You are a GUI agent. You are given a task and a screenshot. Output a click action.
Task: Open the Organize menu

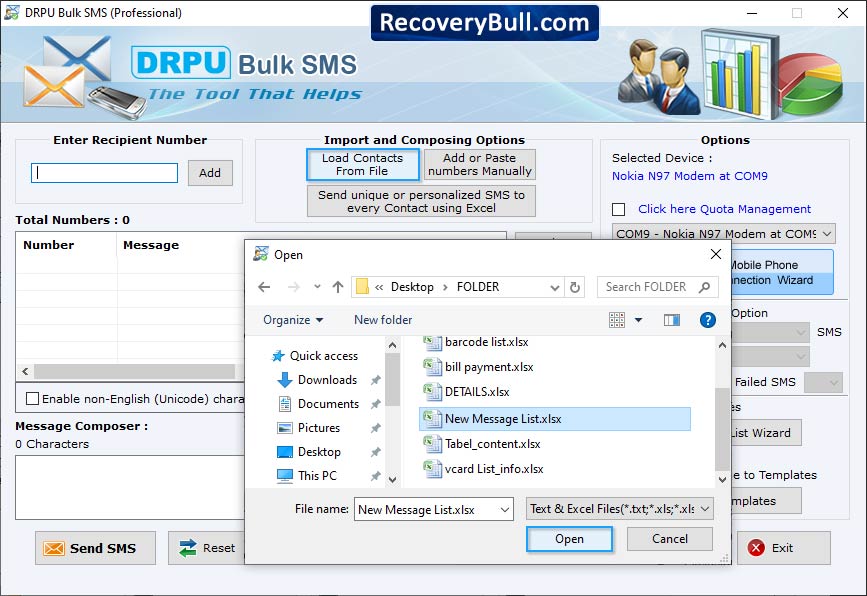tap(293, 320)
